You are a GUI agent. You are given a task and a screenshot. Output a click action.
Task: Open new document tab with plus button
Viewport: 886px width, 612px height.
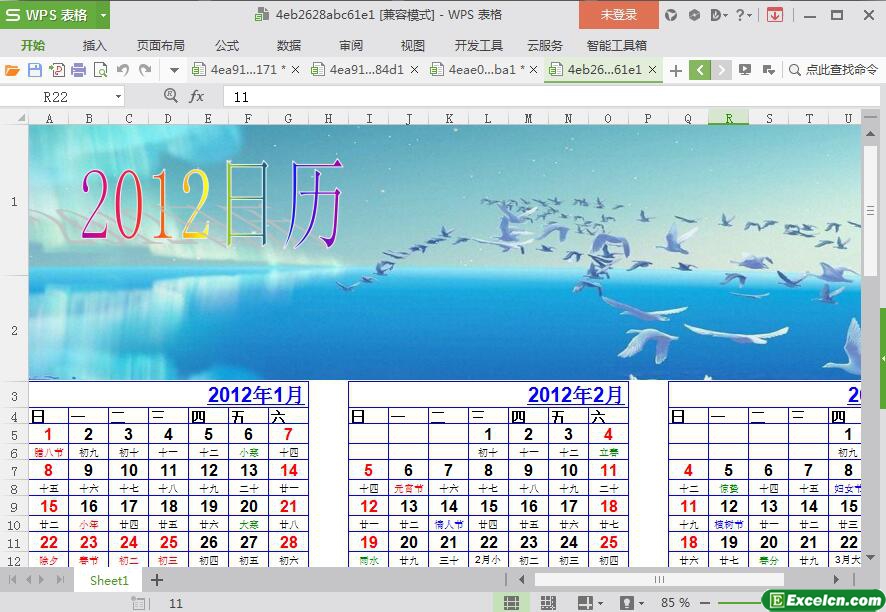click(x=676, y=70)
